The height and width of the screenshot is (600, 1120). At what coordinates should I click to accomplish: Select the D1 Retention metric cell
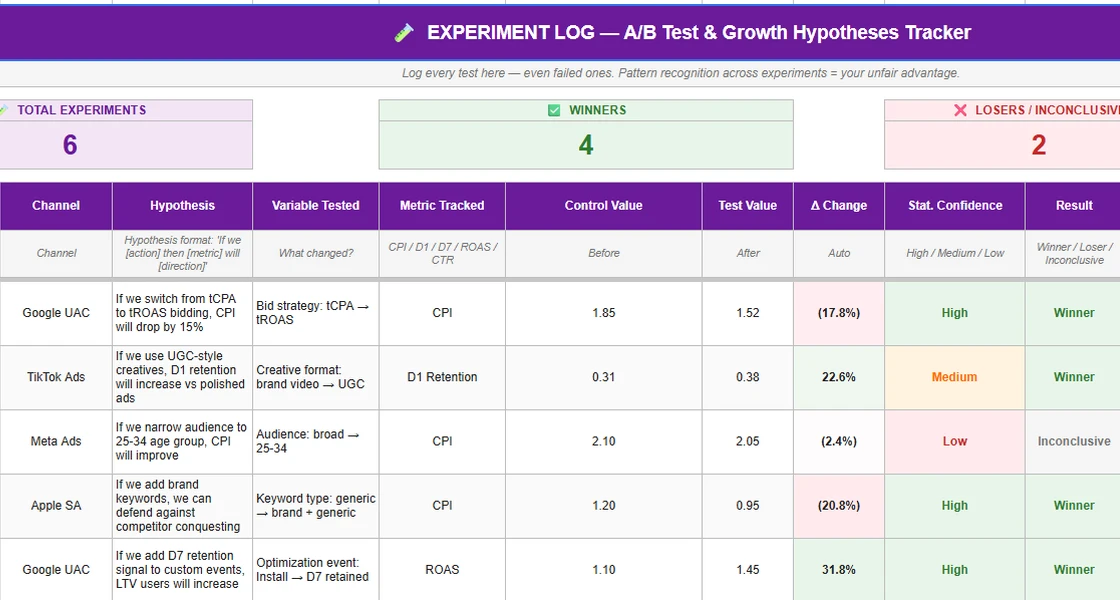(x=442, y=377)
